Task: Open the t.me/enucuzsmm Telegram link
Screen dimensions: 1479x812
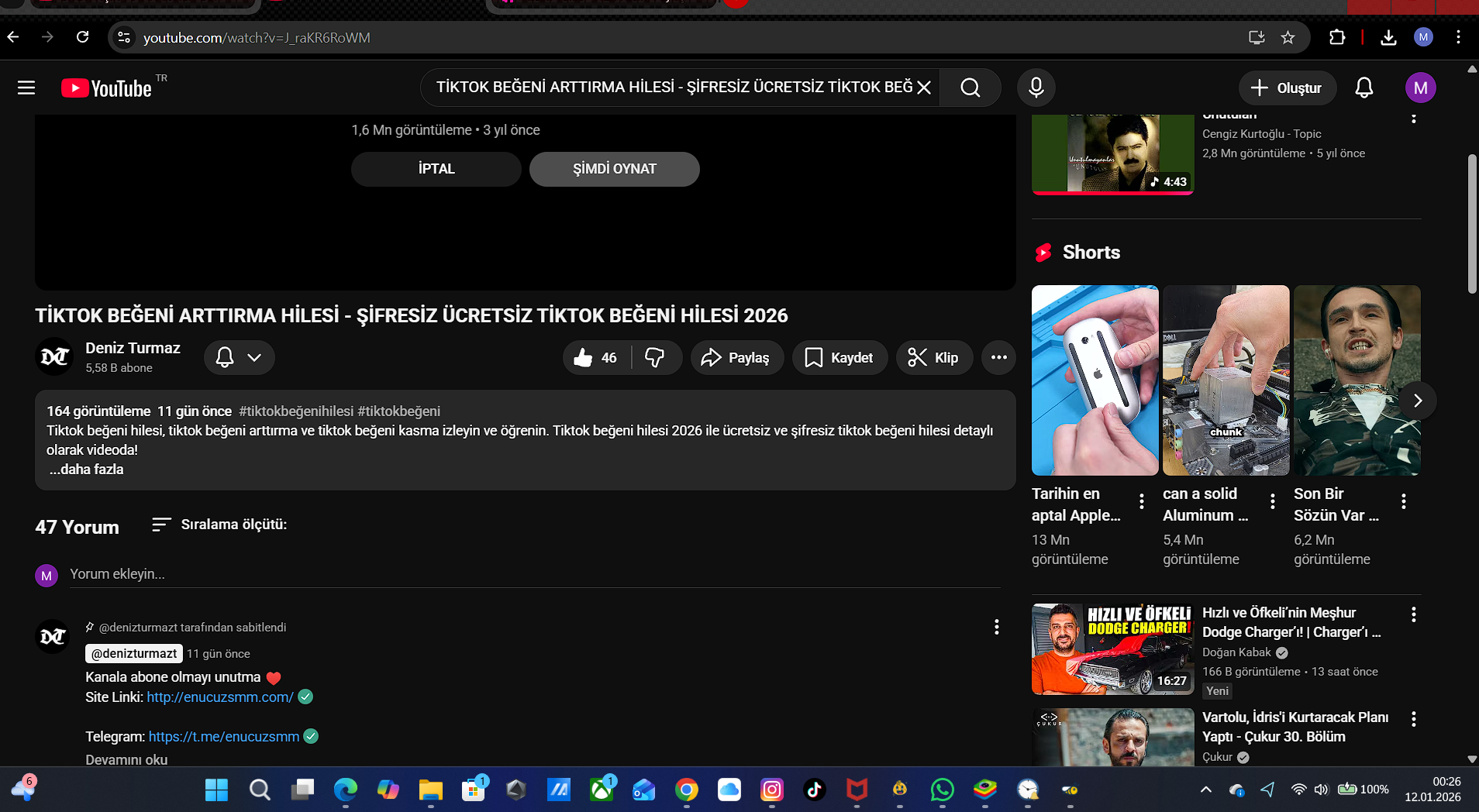Action: pos(224,736)
